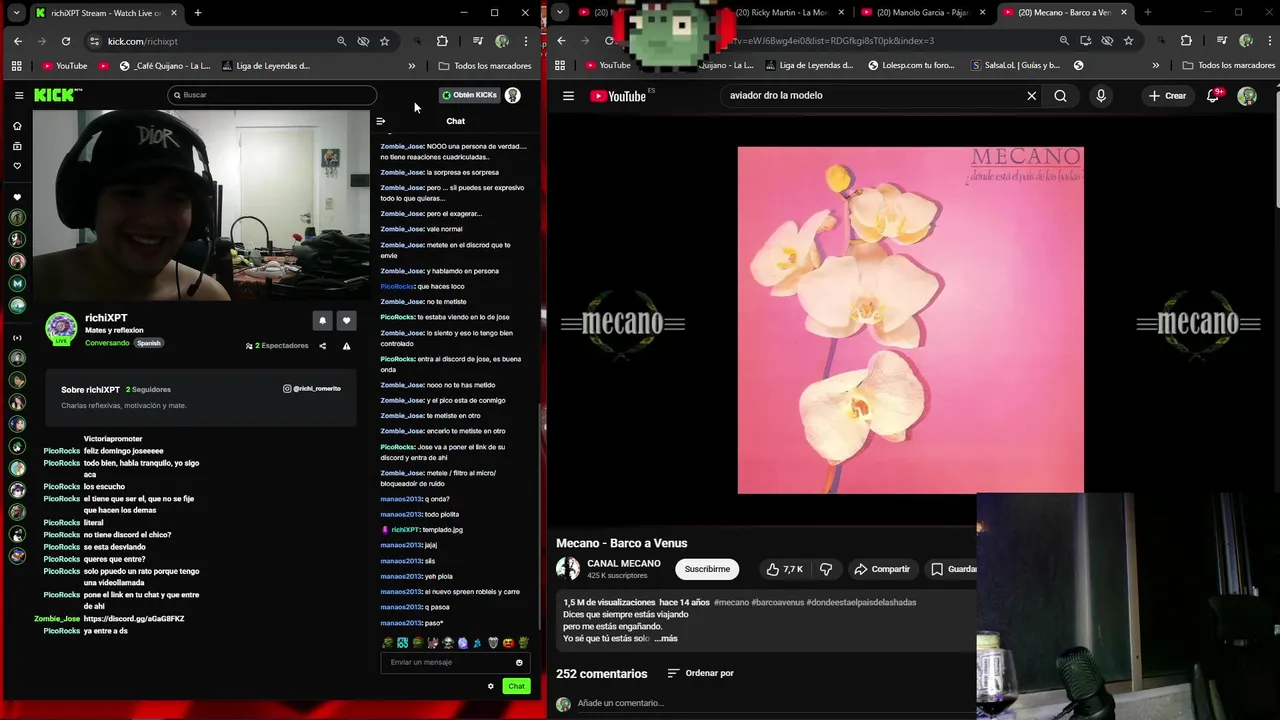Click the 'Obtén KICKs' button

point(469,95)
